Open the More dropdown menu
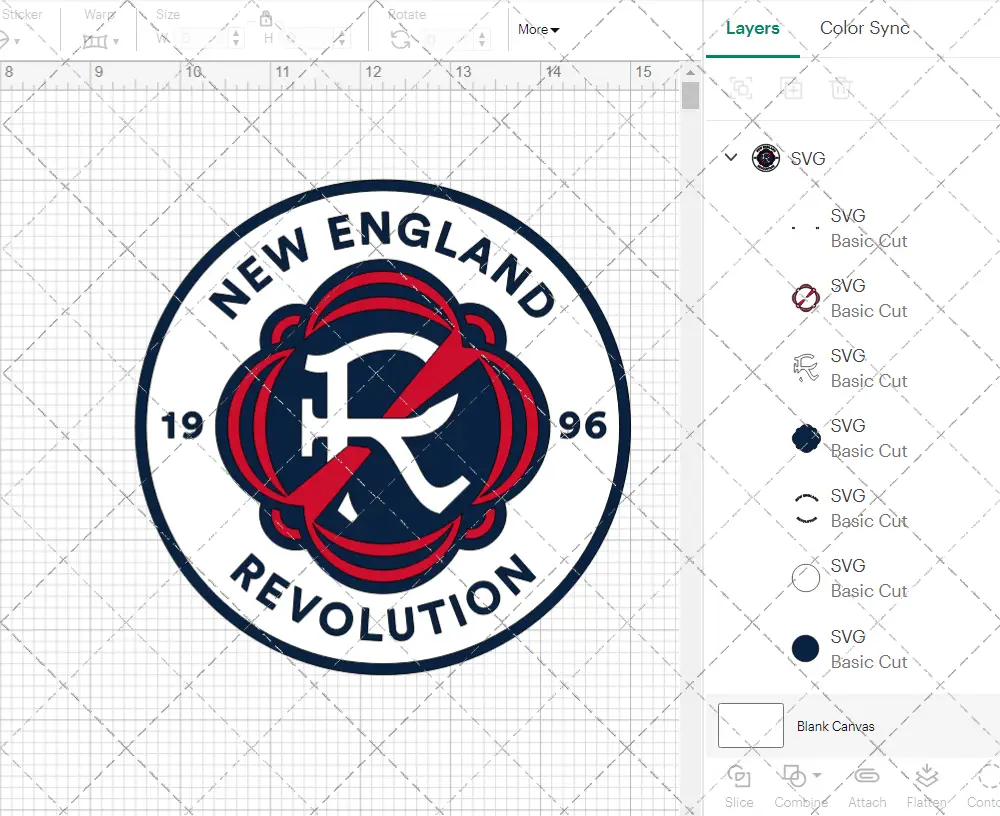This screenshot has height=816, width=1000. tap(538, 29)
